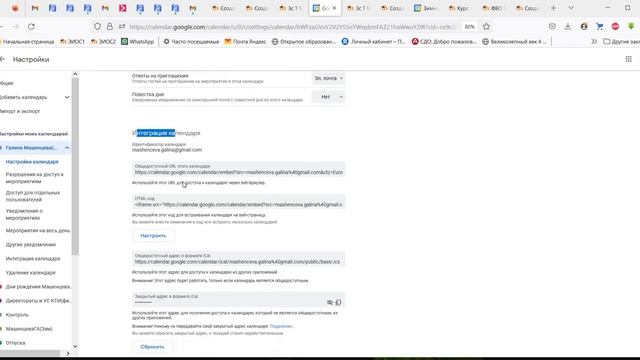
Task: Open Импорт и экспорт settings
Action: (20, 111)
